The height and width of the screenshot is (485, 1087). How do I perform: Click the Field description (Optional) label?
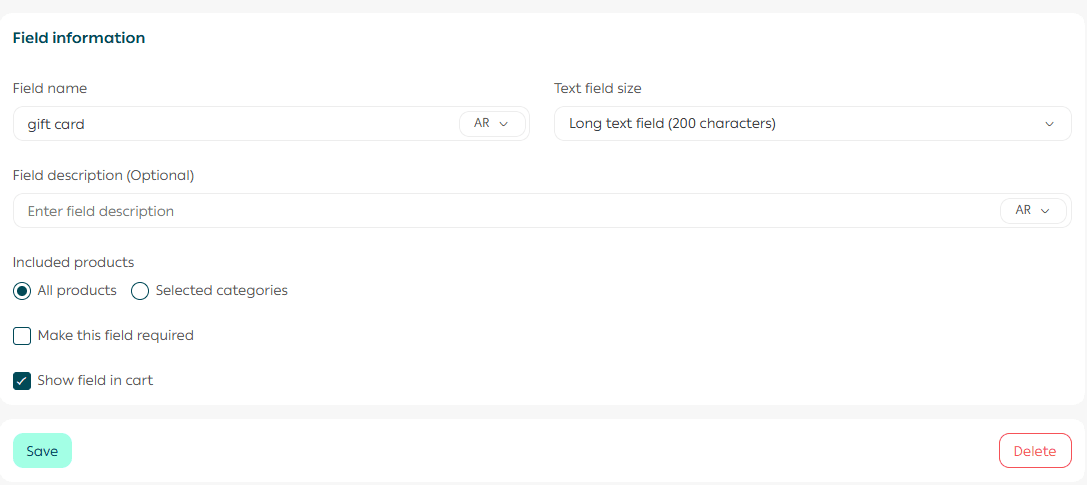[103, 175]
